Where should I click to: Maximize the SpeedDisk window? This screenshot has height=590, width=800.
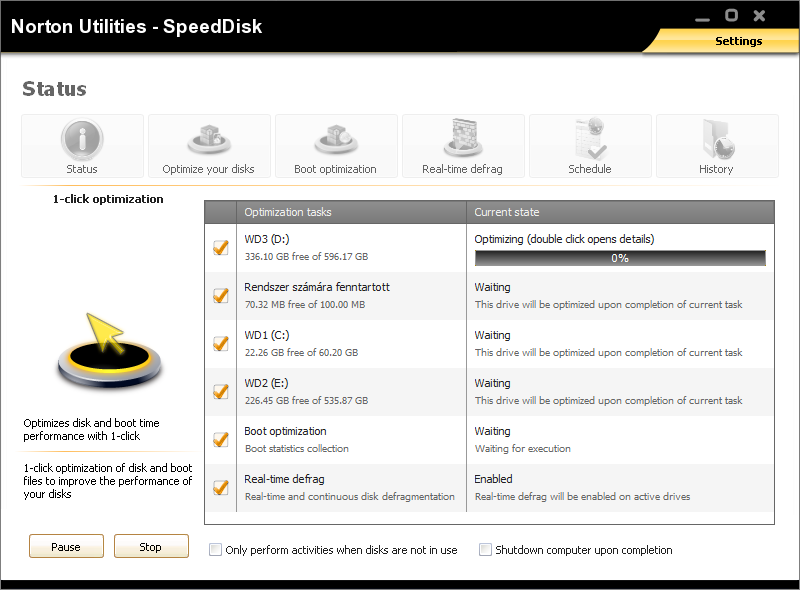[732, 15]
